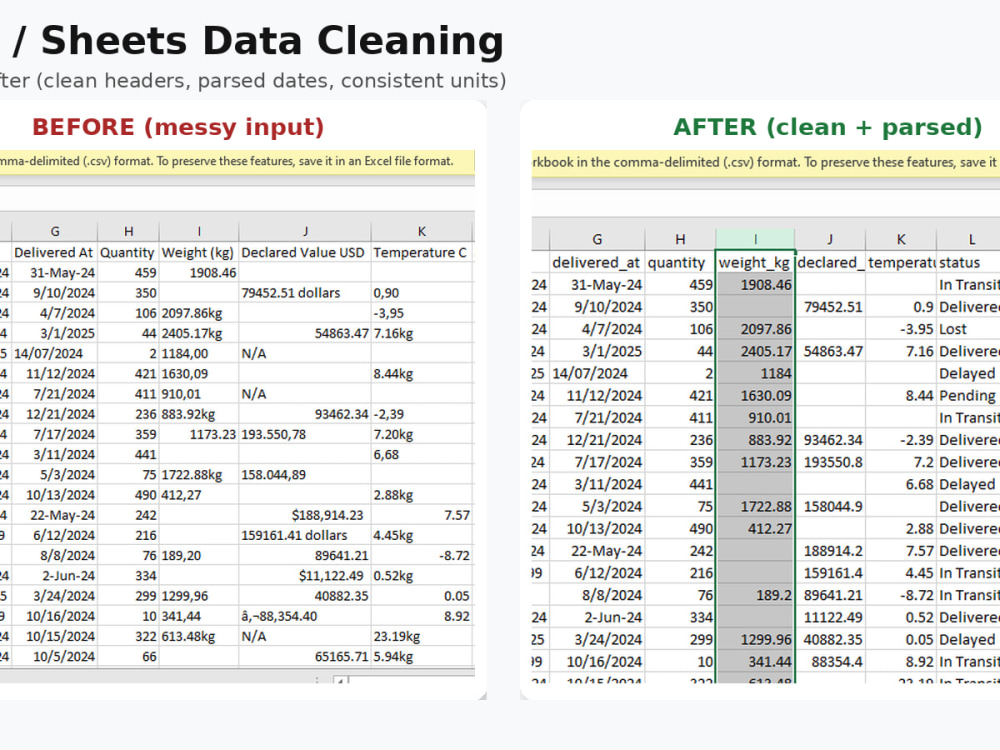Viewport: 1000px width, 750px height.
Task: Click the 'Quantity' header in BEFORE sheet
Action: pyautogui.click(x=128, y=253)
